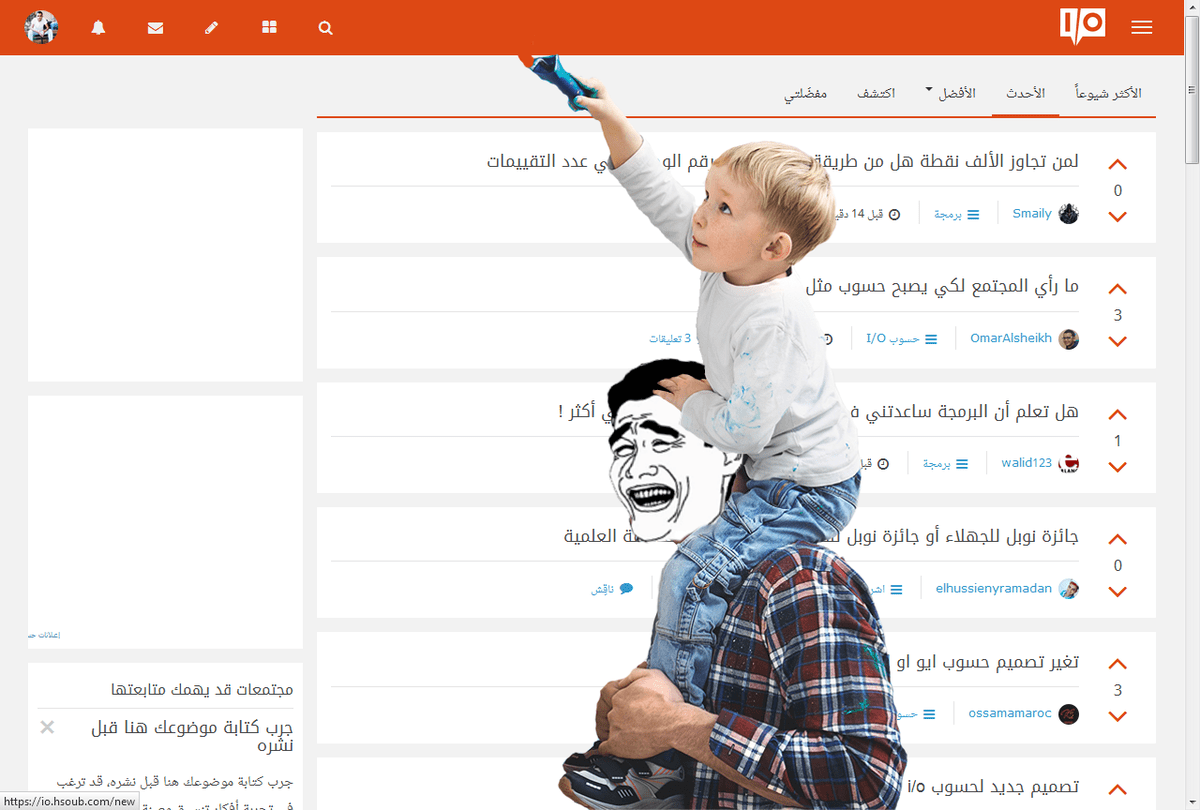The height and width of the screenshot is (810, 1200).
Task: Expand the الأفضل dropdown arrow
Action: pos(929,88)
